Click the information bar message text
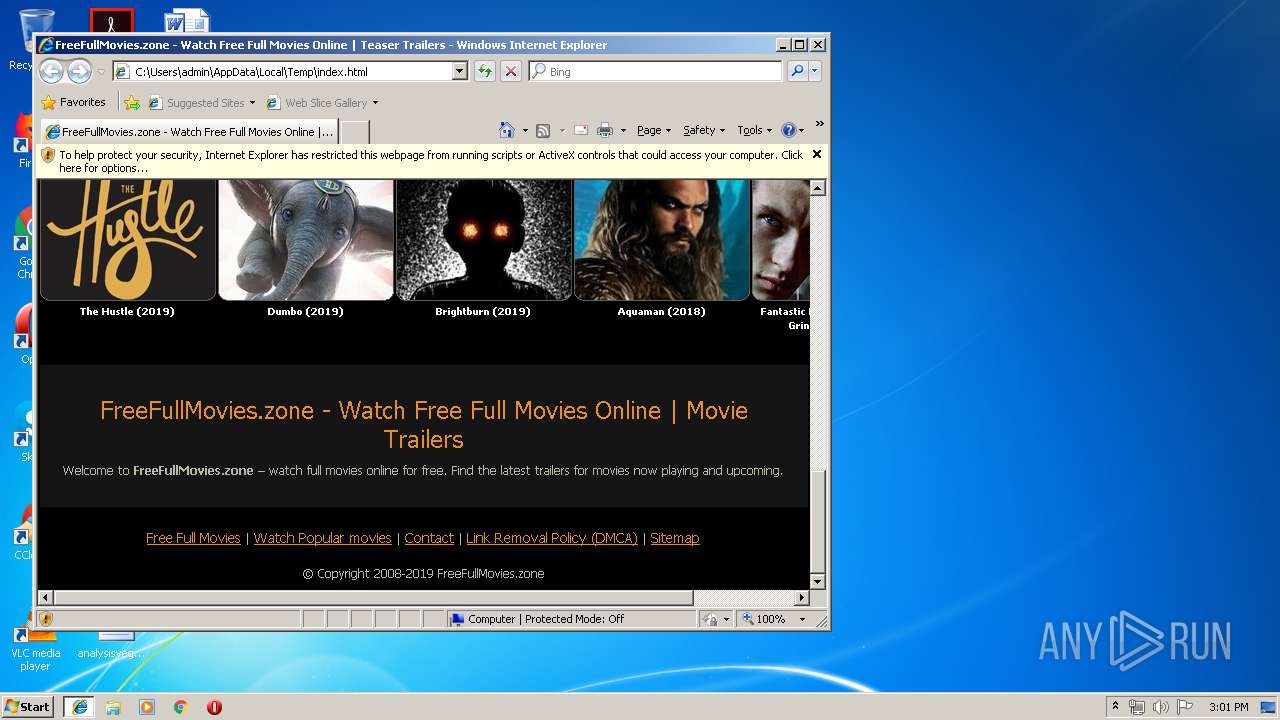This screenshot has width=1280, height=720. coord(431,161)
